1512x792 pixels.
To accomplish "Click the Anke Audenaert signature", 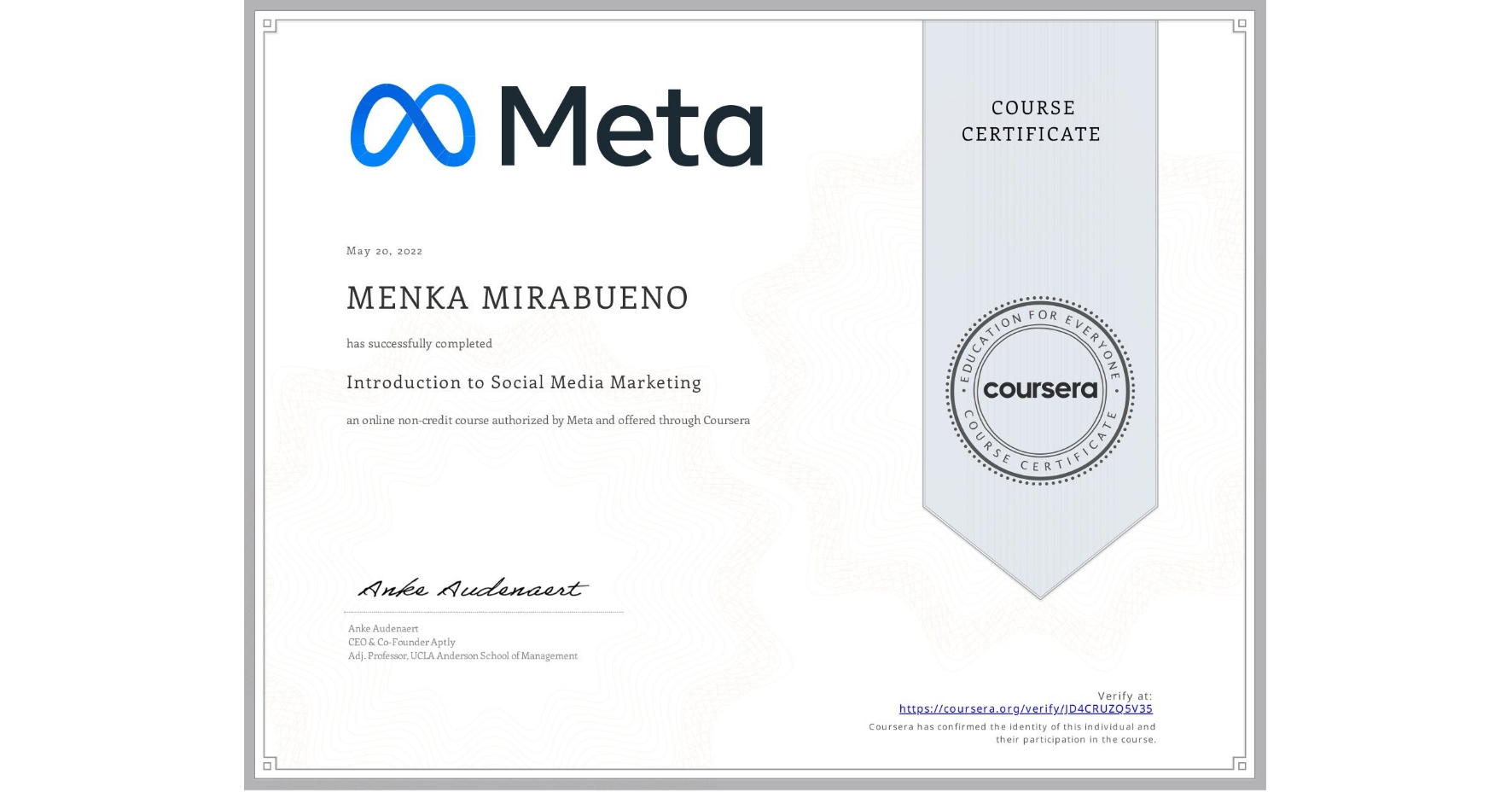I will click(x=471, y=587).
